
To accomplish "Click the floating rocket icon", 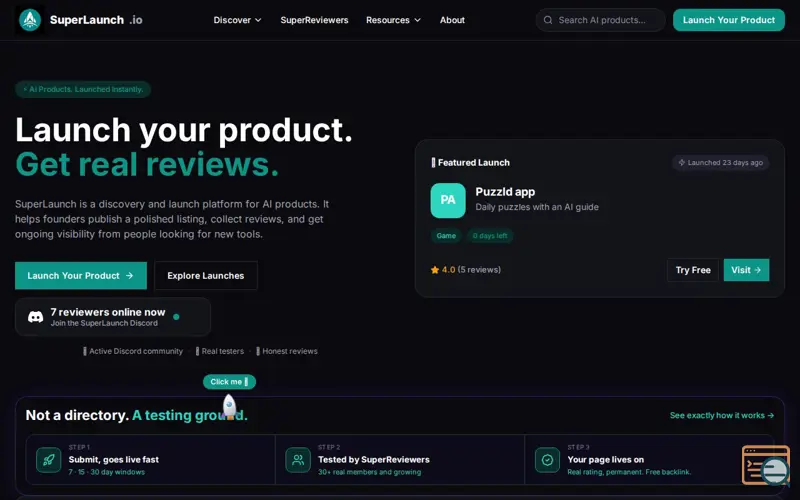I will pos(230,407).
